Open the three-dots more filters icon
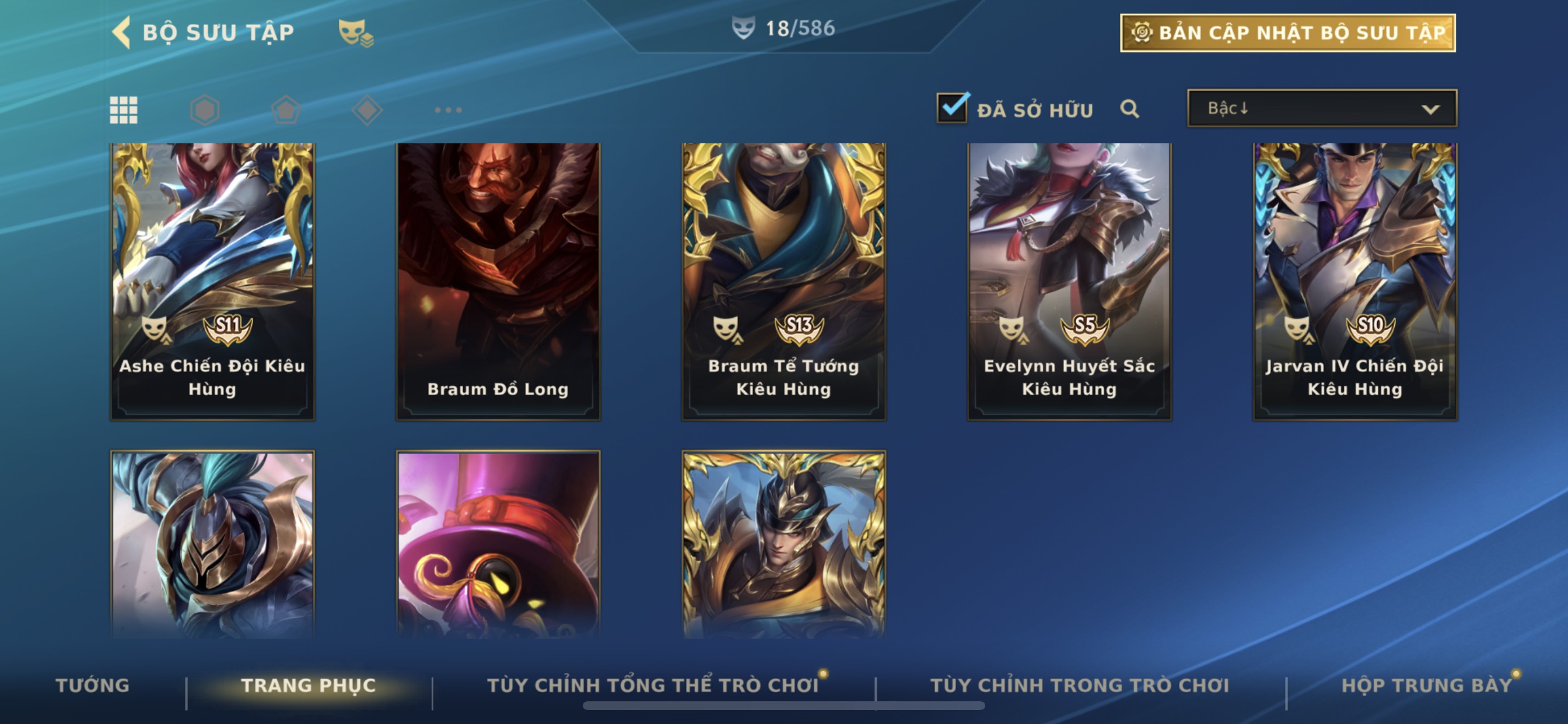Image resolution: width=1568 pixels, height=724 pixels. click(448, 110)
